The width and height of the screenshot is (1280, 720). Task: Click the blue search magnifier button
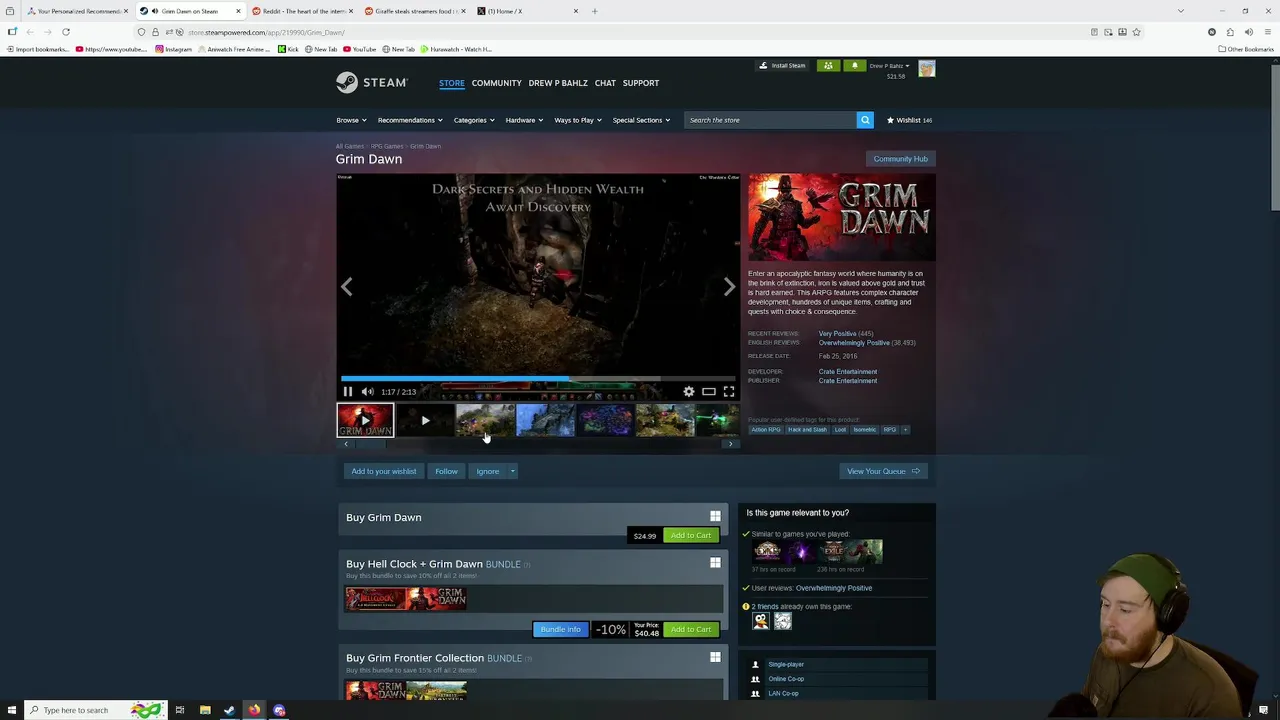pos(865,120)
